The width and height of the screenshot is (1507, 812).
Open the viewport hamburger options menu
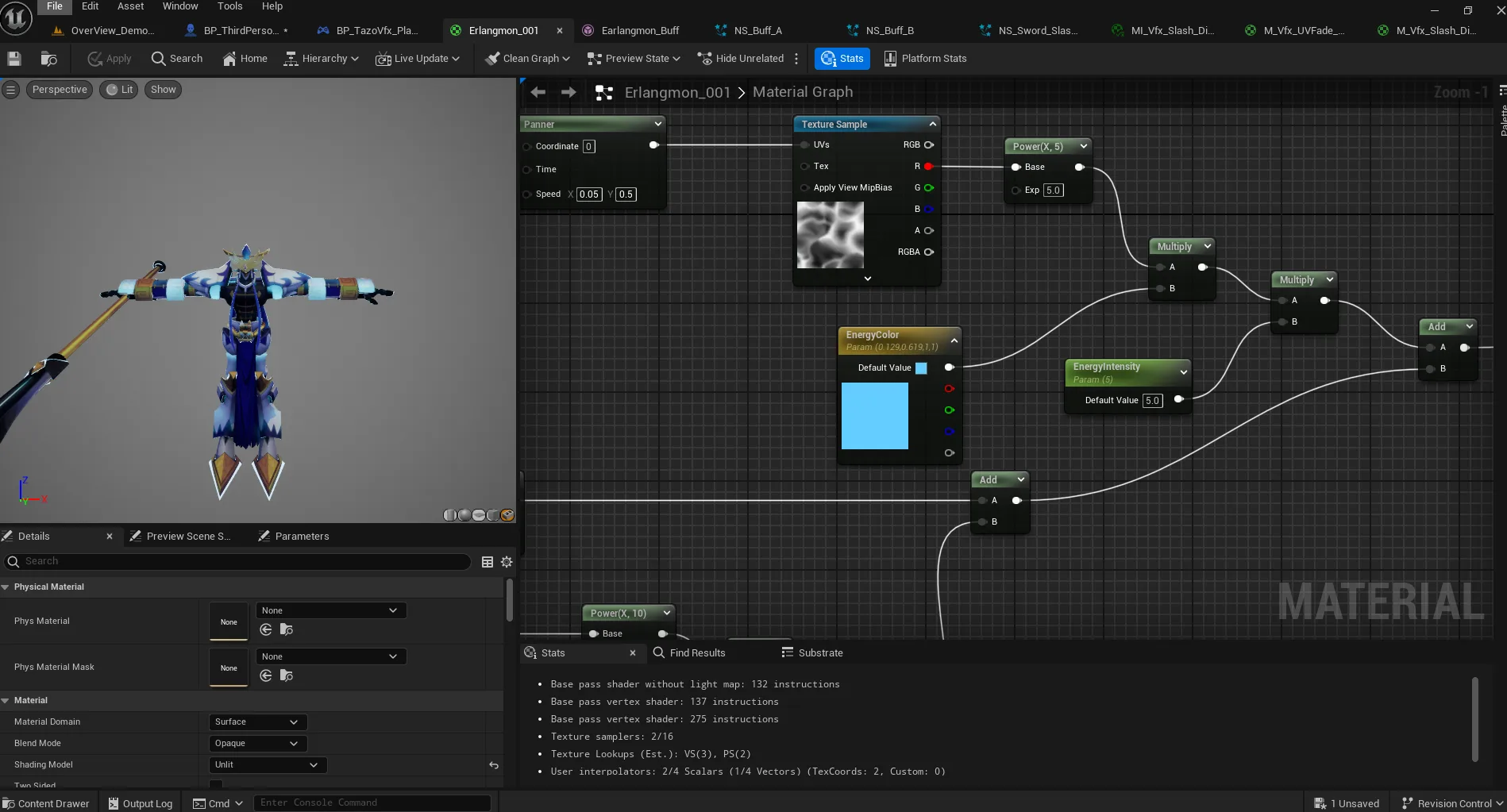click(x=11, y=90)
